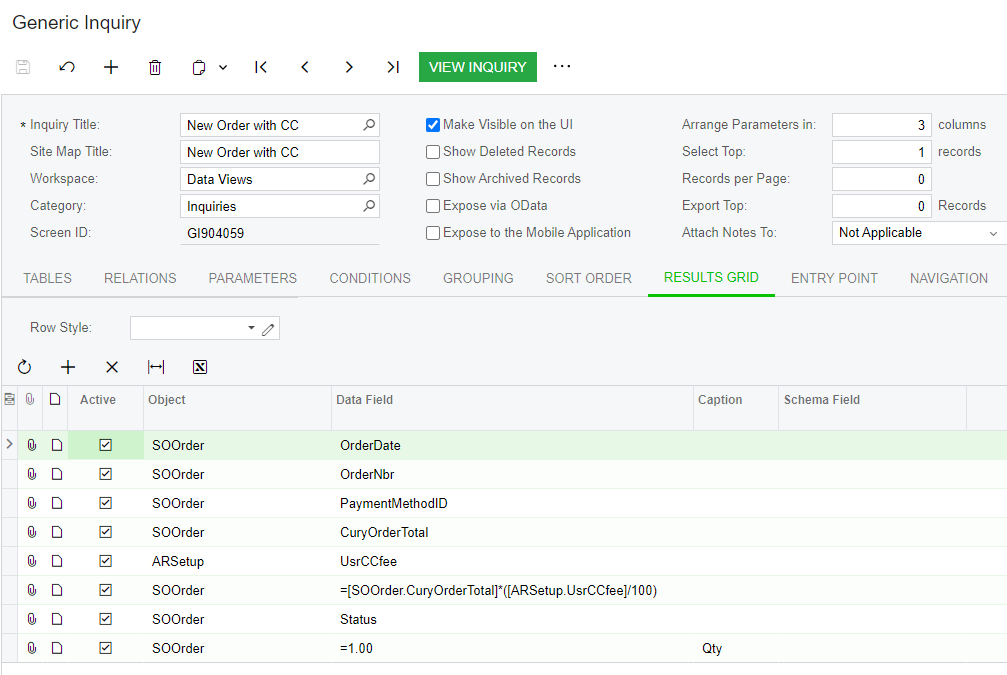Viewport: 1007px width, 675px height.
Task: Uncheck Make Visible on the UI
Action: click(x=433, y=125)
